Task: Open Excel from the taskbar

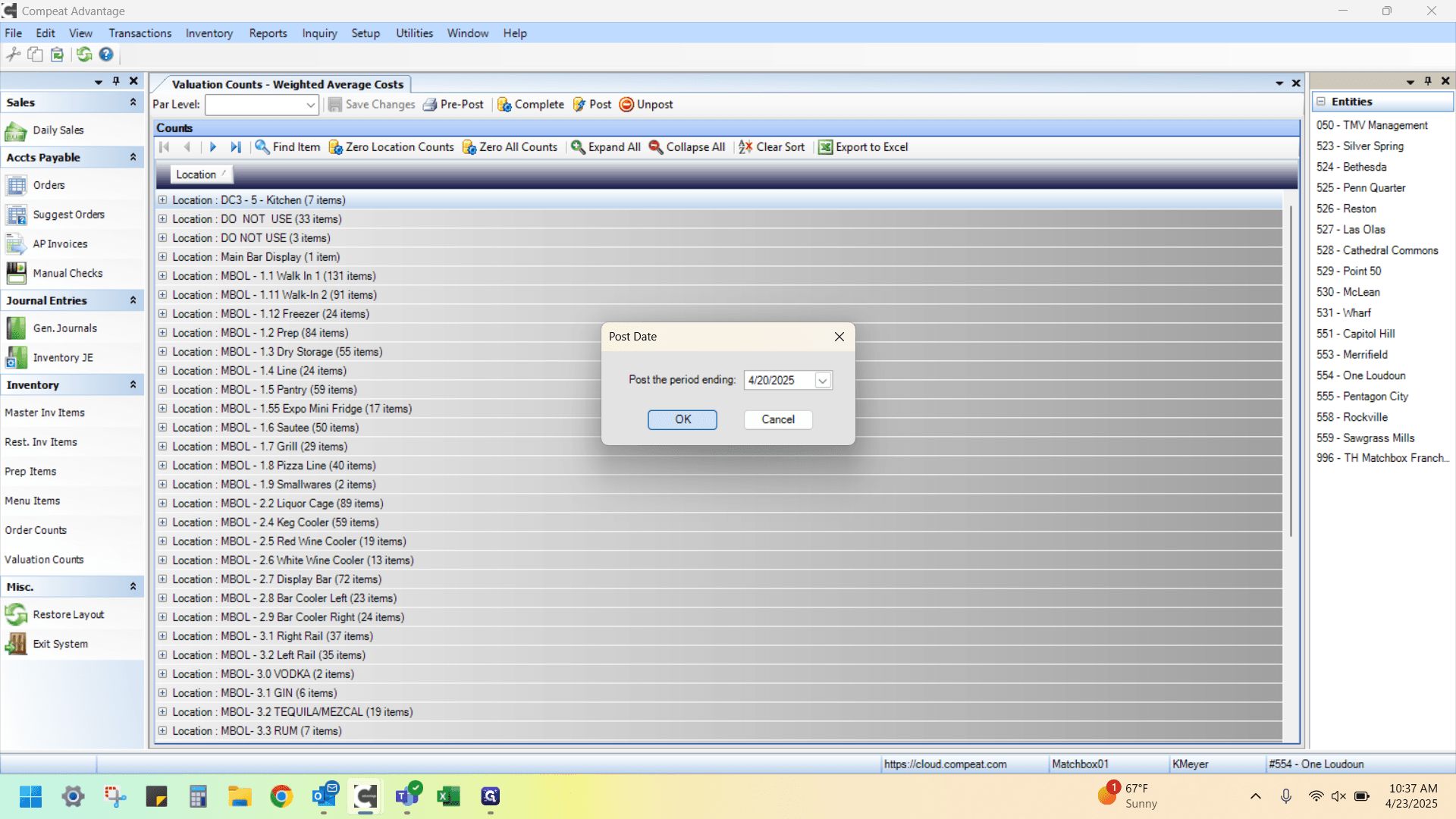Action: (x=448, y=796)
